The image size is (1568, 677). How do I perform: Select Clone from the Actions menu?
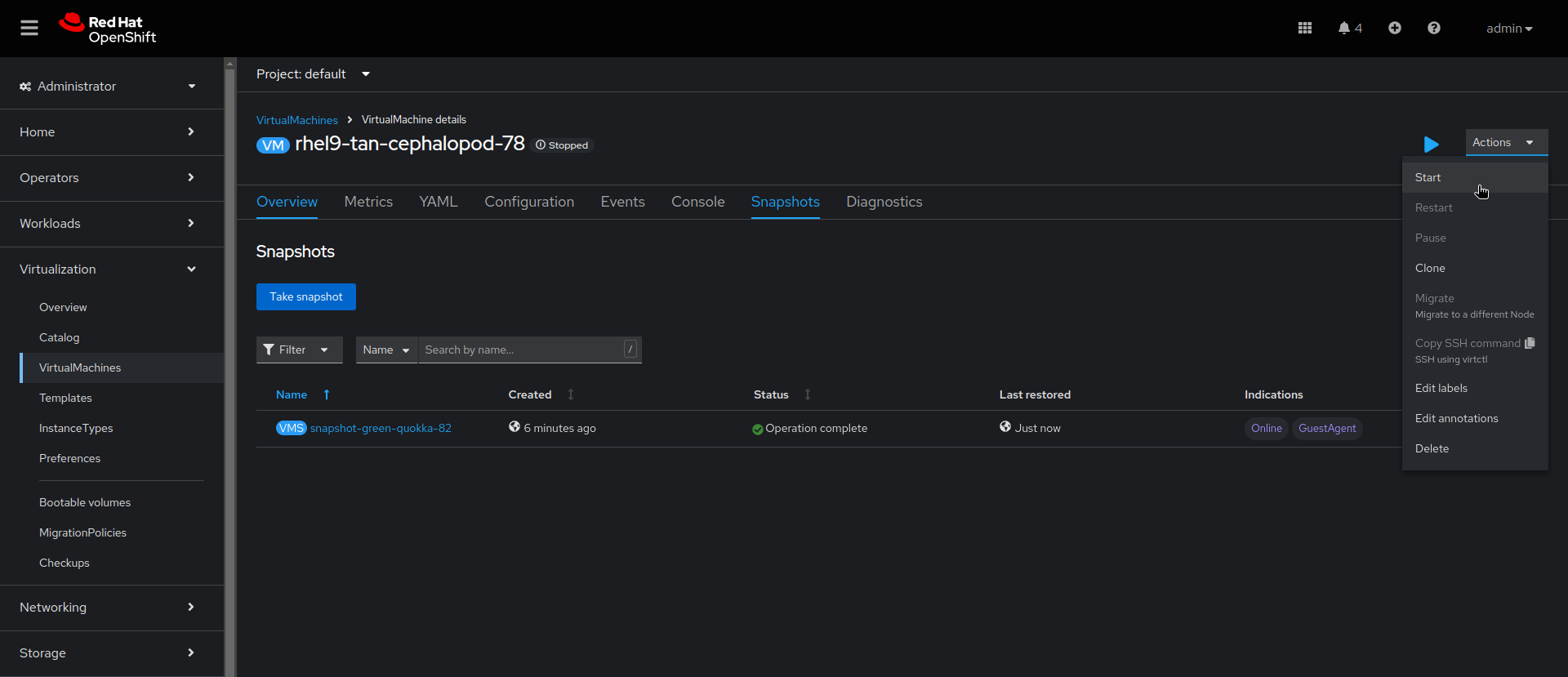1430,268
